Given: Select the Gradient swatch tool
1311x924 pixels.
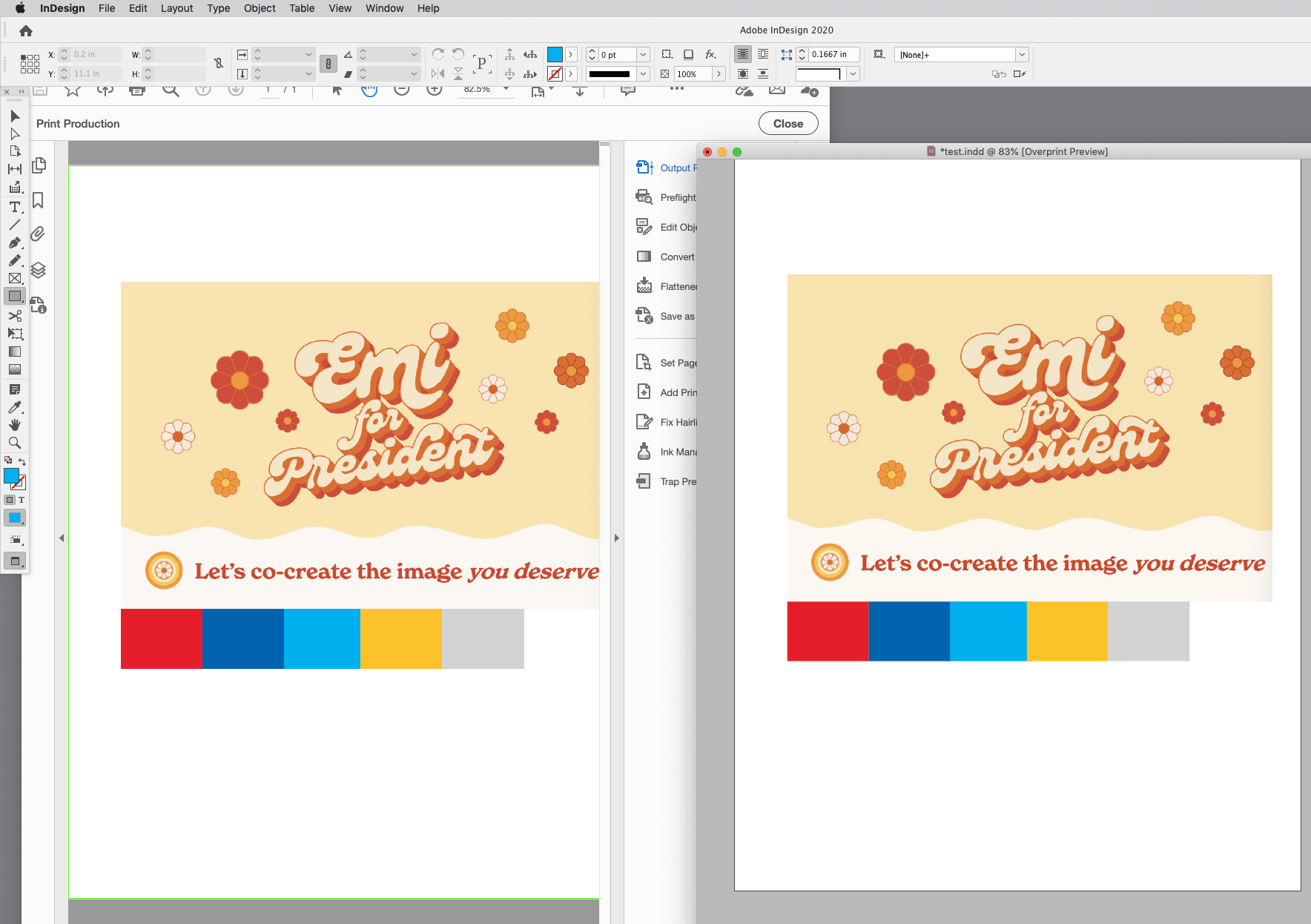Looking at the screenshot, I should [13, 352].
